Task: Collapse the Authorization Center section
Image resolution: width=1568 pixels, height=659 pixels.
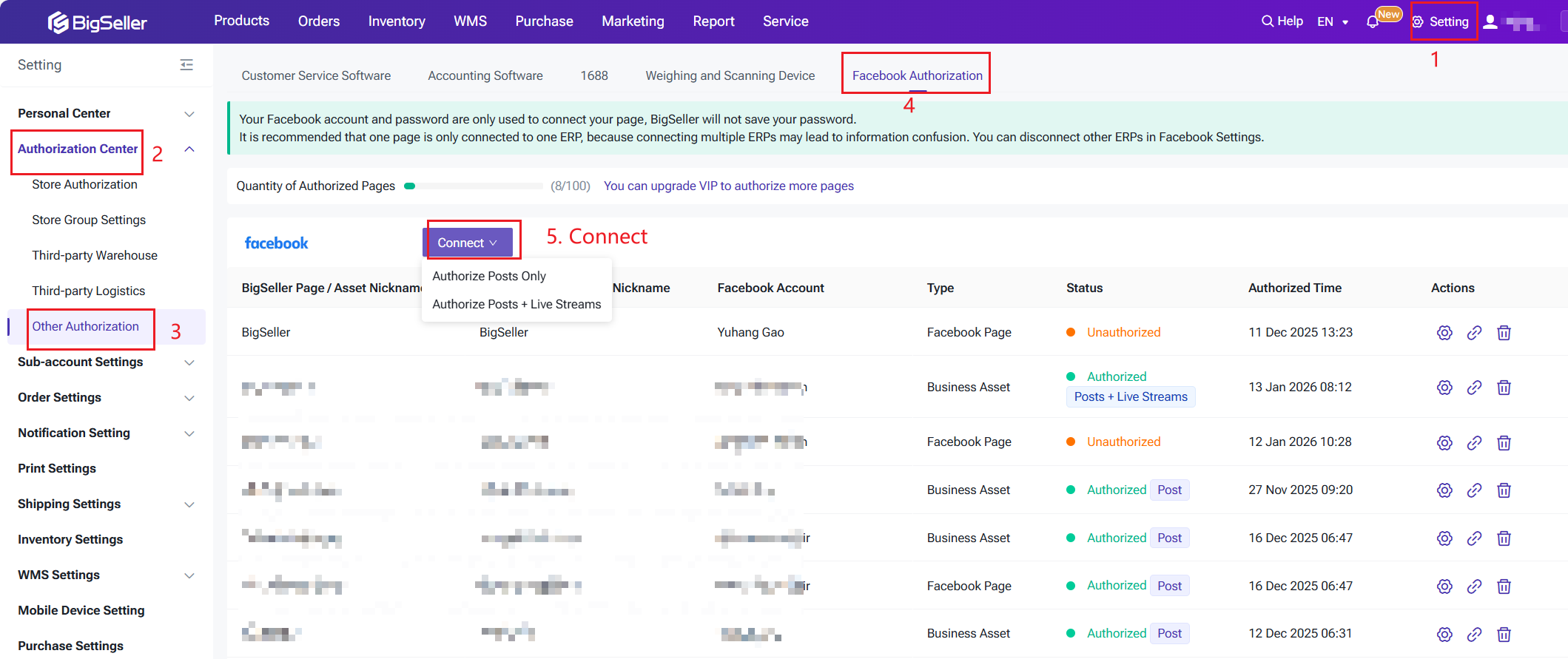Action: 189,149
